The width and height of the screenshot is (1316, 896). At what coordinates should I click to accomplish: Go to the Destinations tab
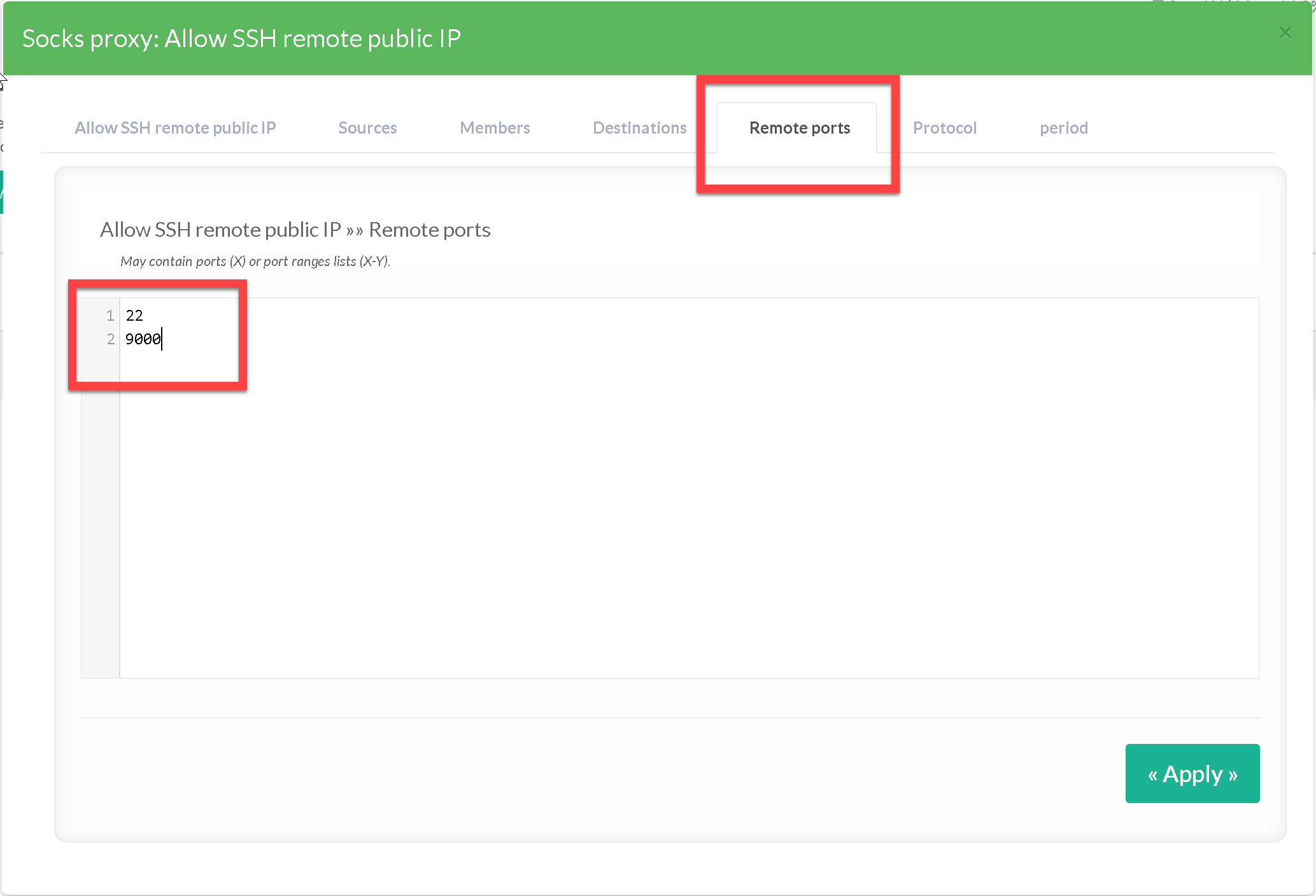coord(639,128)
